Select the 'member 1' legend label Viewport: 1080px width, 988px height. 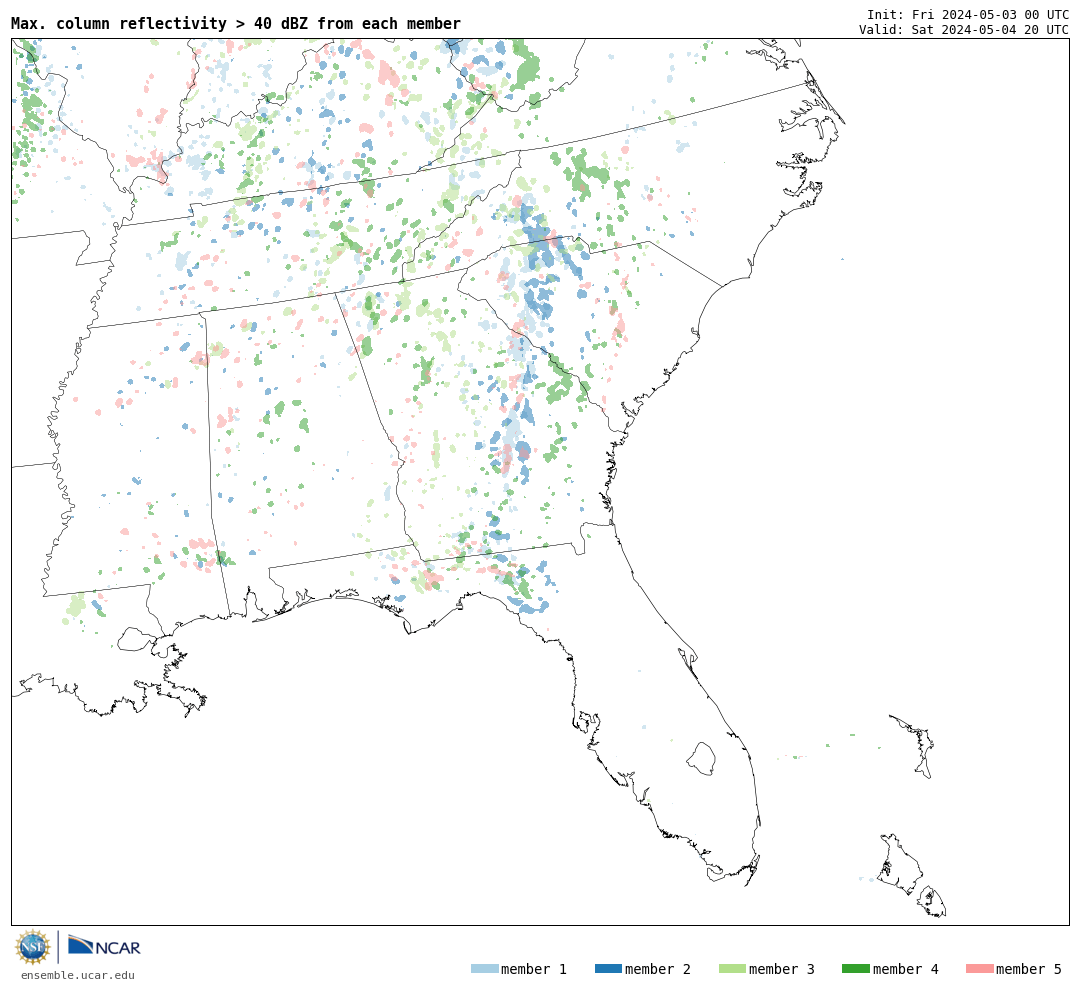click(x=534, y=969)
